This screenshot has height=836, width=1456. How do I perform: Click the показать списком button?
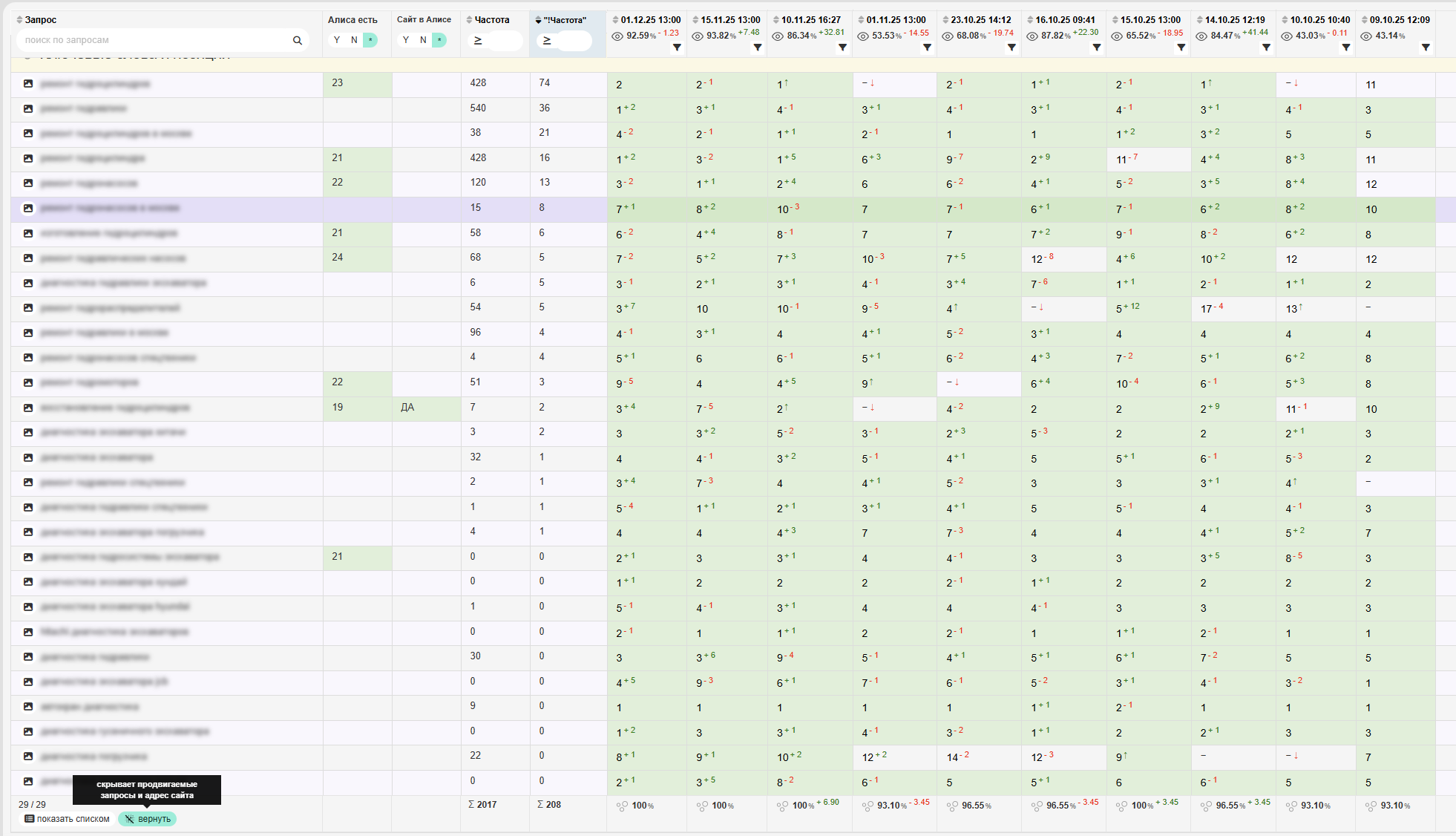click(x=67, y=819)
